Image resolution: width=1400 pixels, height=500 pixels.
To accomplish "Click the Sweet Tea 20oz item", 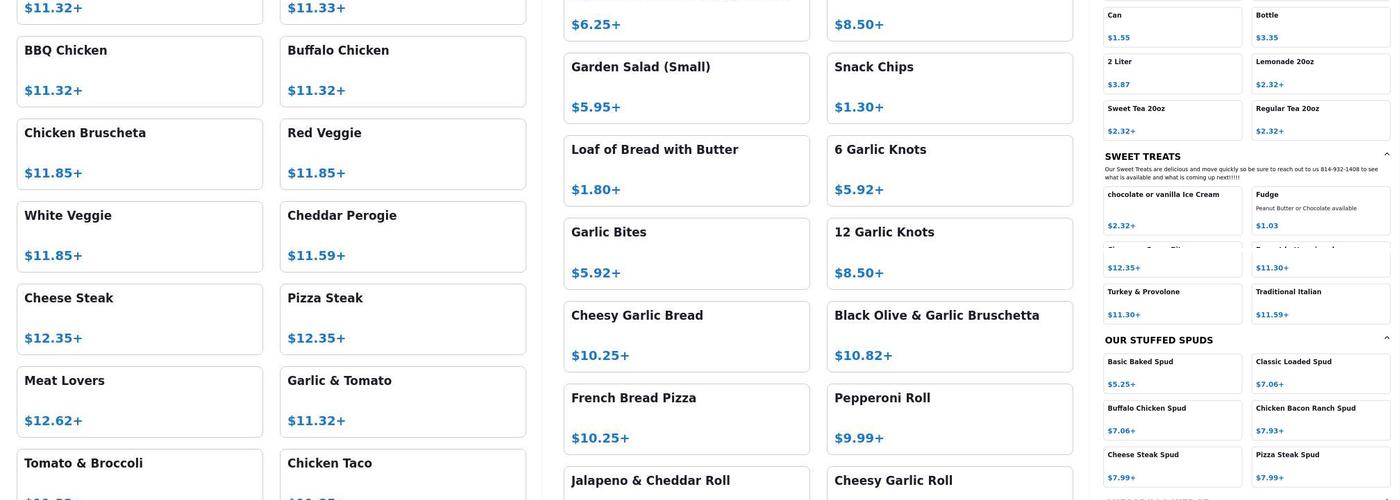I will (1172, 120).
